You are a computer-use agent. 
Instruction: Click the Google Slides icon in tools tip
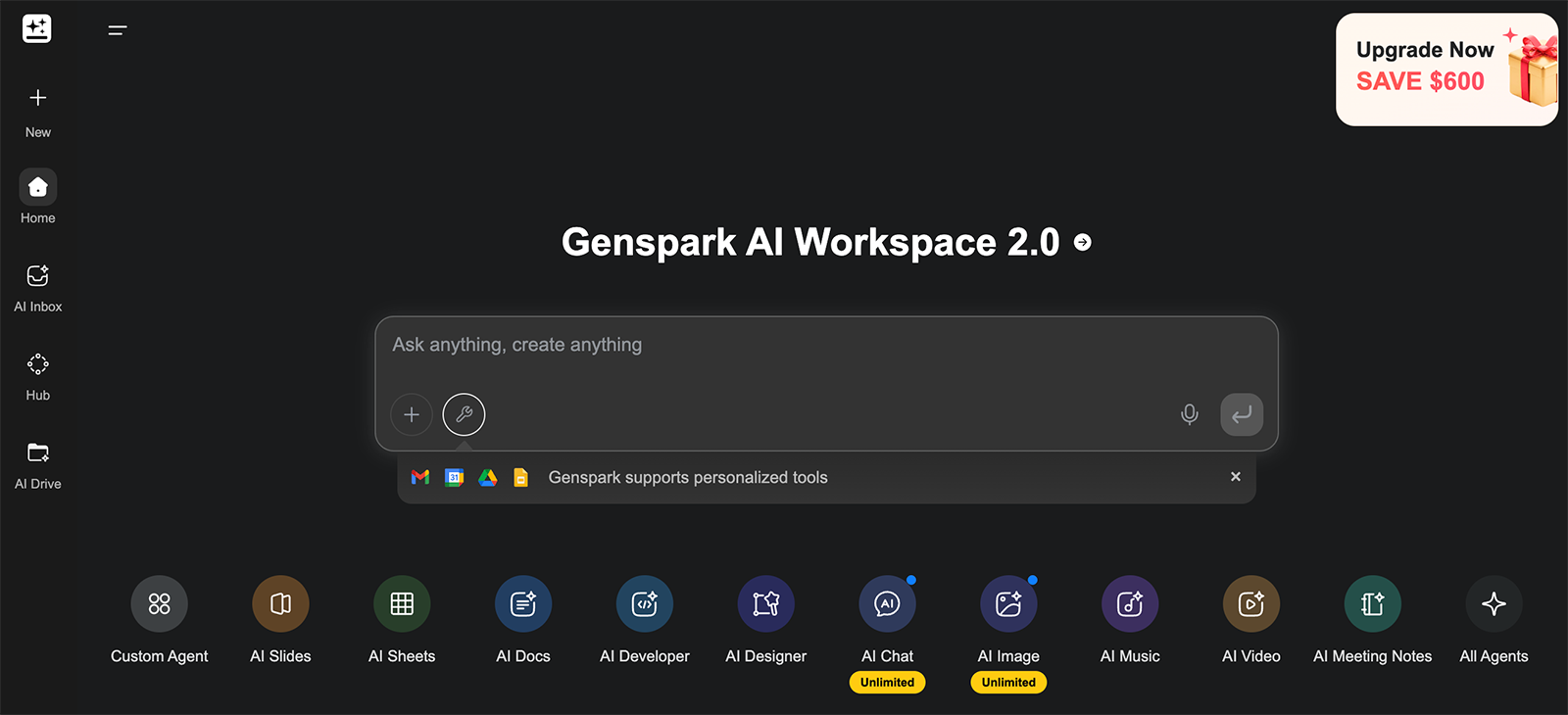520,478
